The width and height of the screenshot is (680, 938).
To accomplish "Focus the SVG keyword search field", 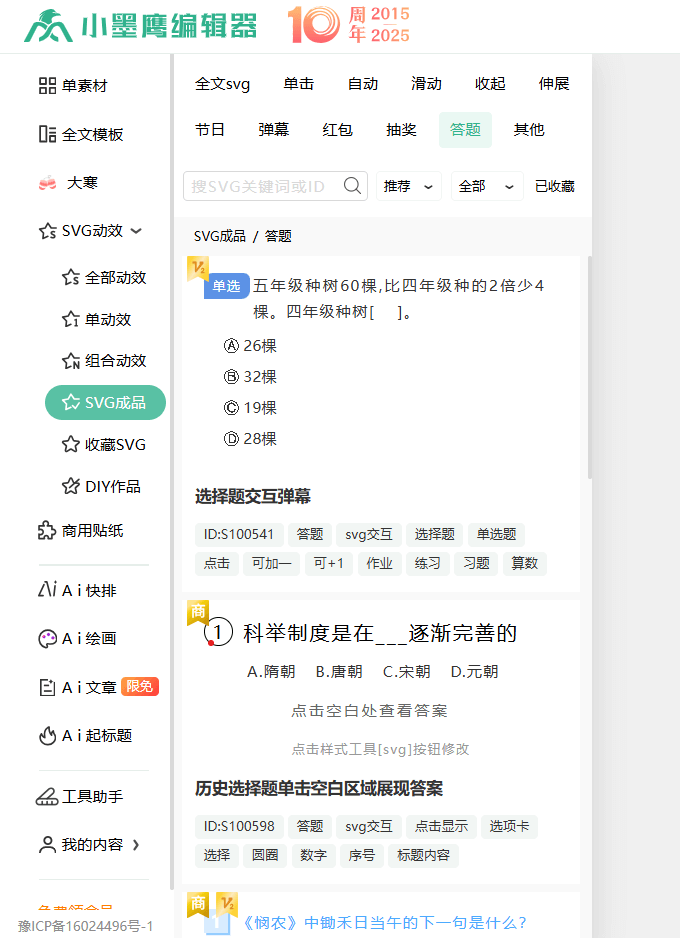I will point(262,186).
